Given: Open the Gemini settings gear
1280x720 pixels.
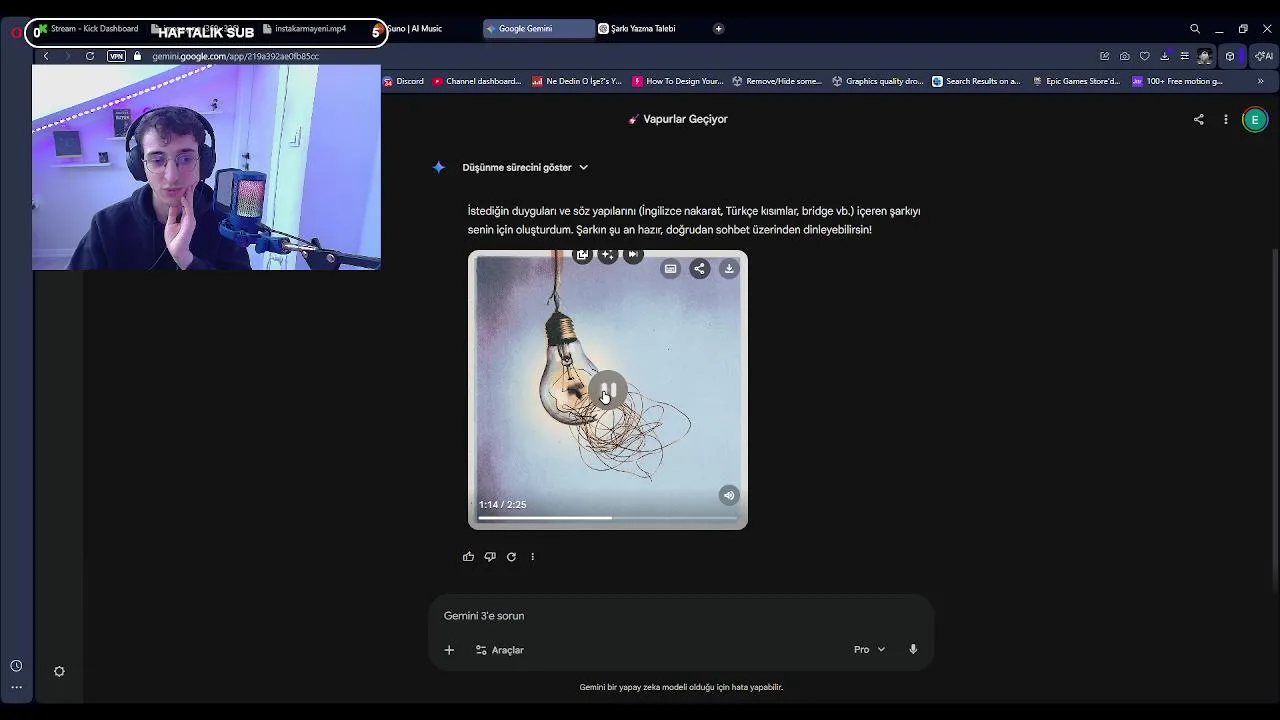Looking at the screenshot, I should [x=59, y=671].
